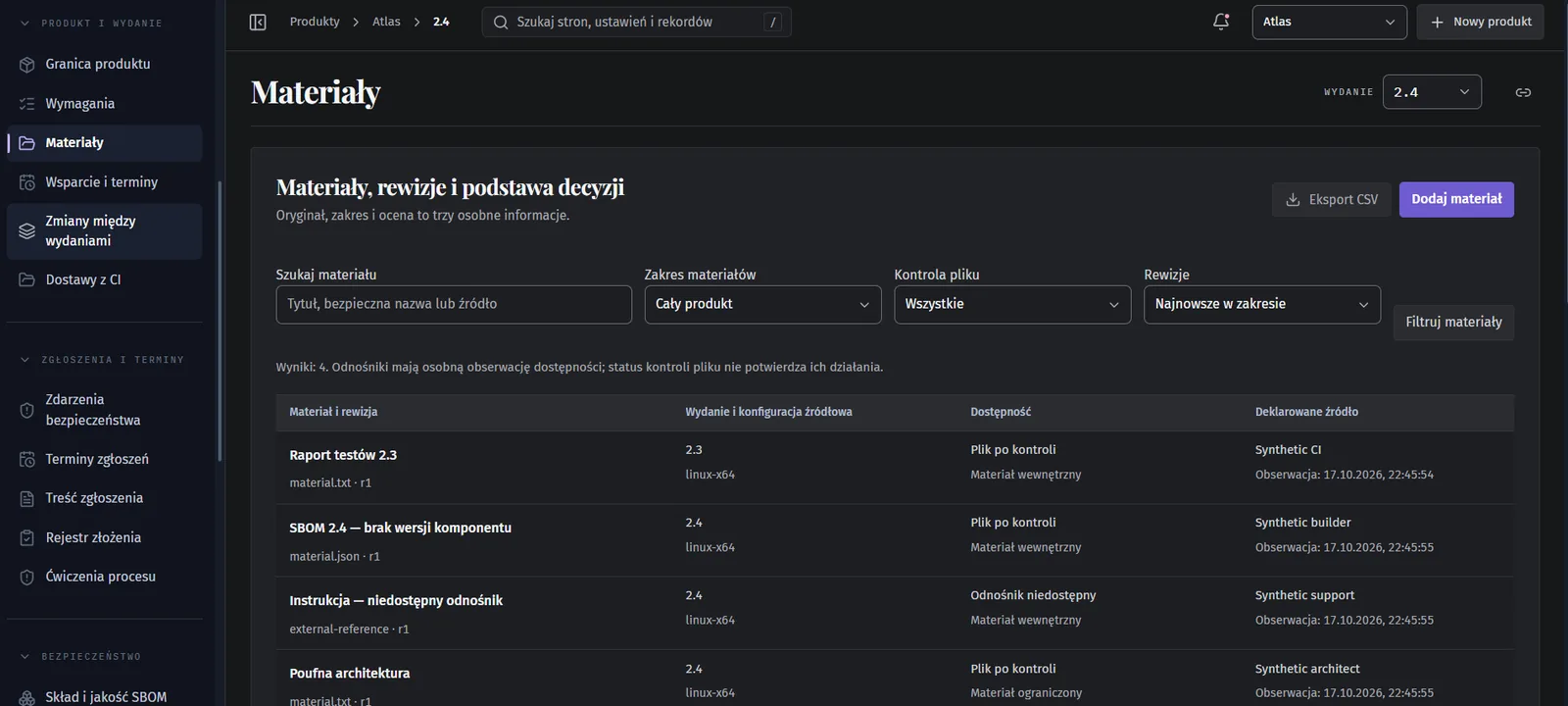This screenshot has height=706, width=1568.
Task: Open Raport testów 2.3 material row
Action: pos(895,468)
